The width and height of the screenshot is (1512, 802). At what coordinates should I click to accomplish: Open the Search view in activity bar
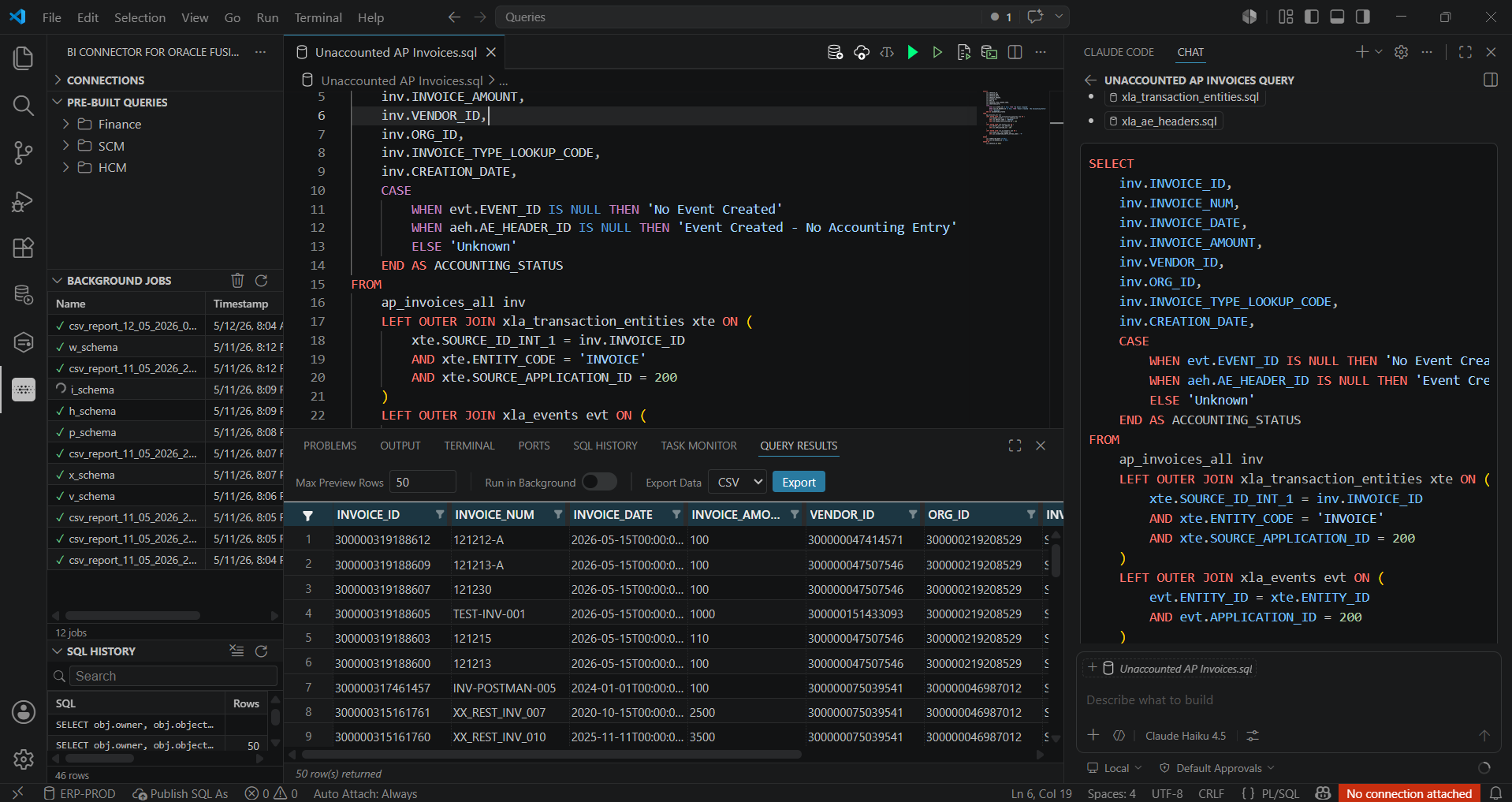23,106
